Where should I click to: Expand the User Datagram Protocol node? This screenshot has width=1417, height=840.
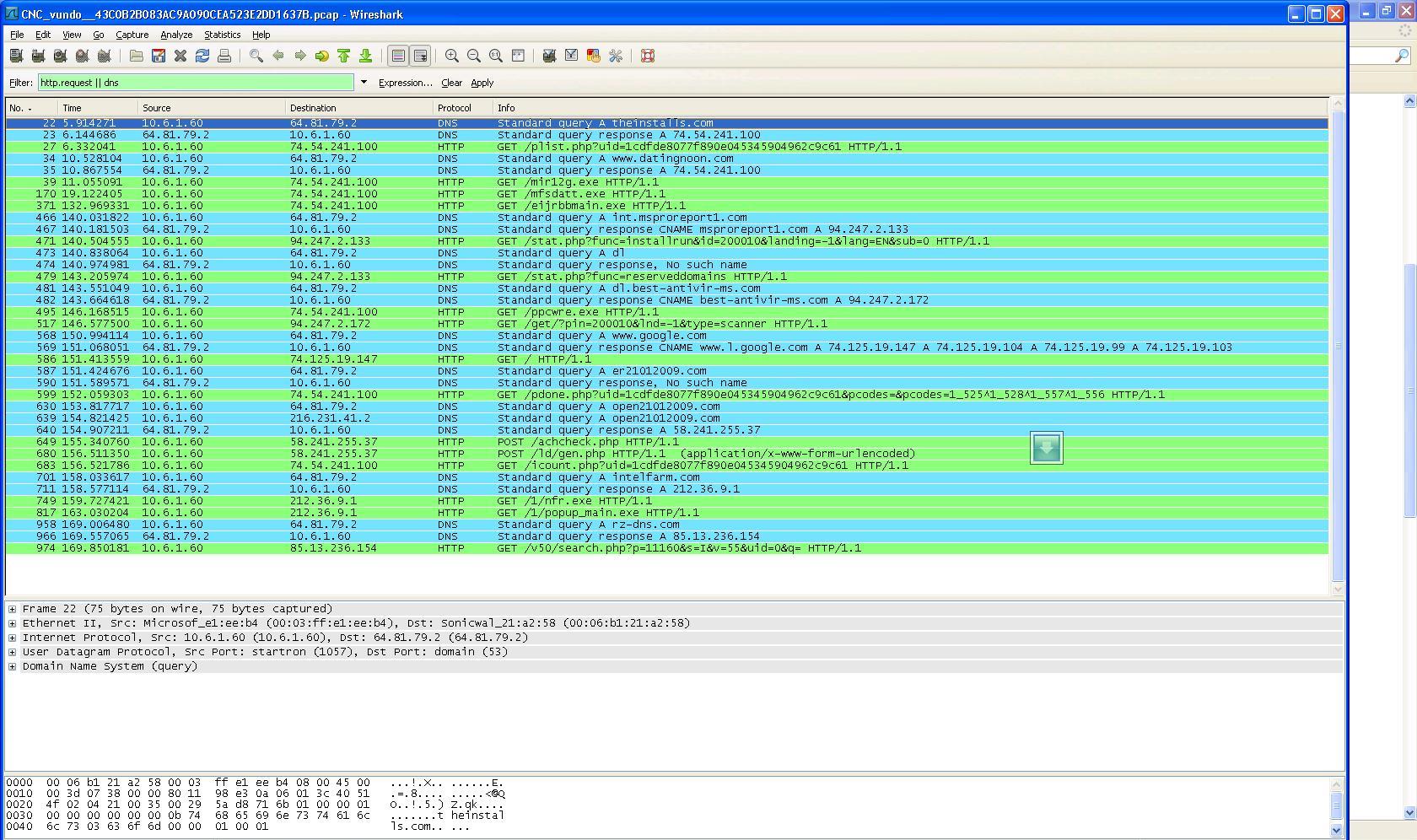point(12,652)
